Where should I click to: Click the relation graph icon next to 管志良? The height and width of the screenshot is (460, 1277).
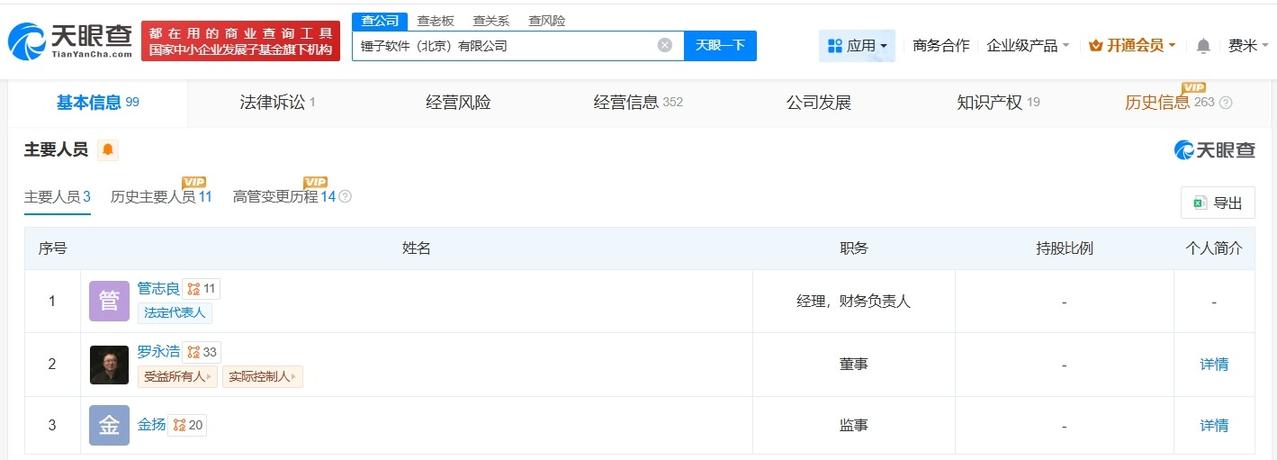pos(194,289)
